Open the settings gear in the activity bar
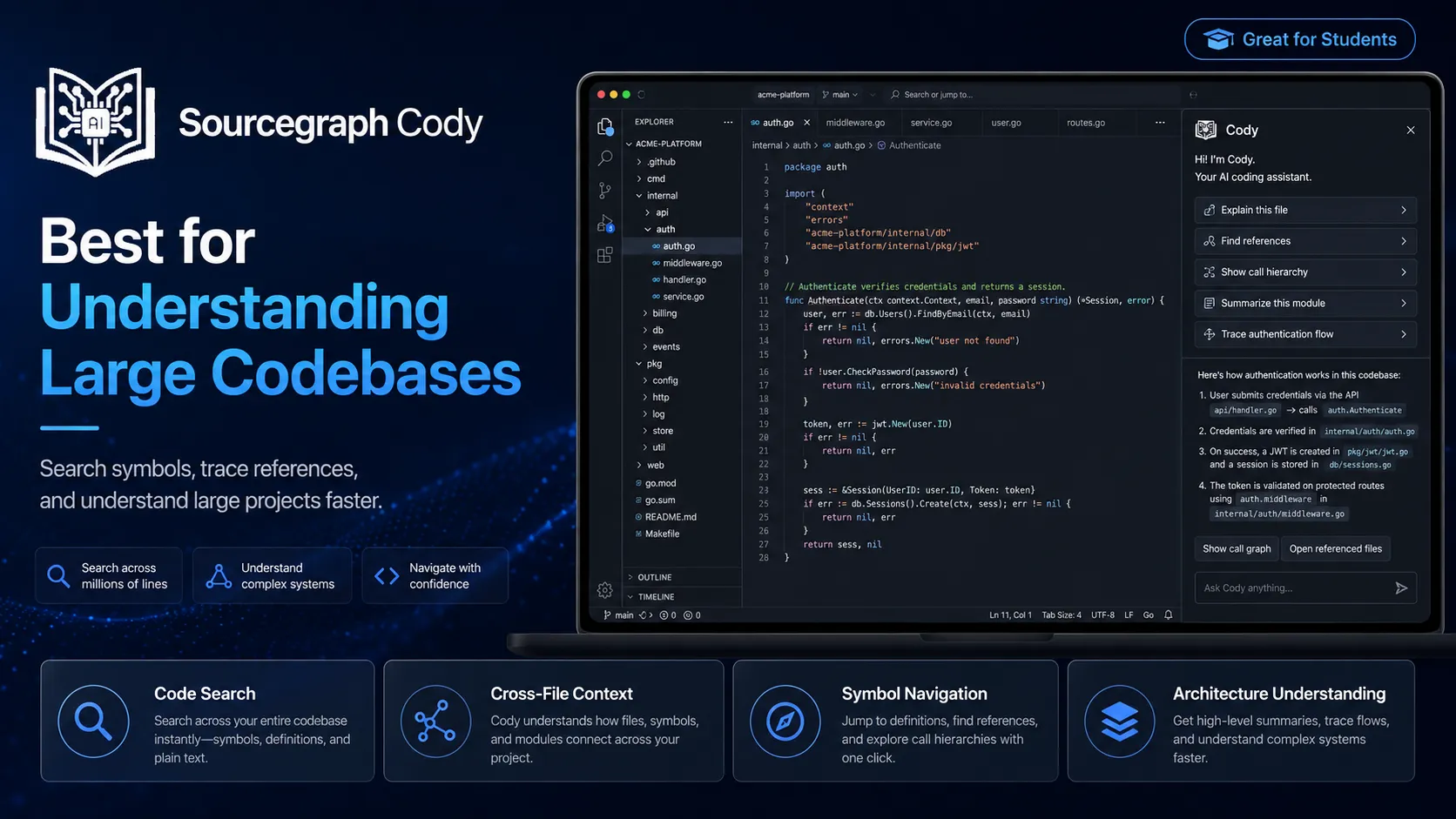The height and width of the screenshot is (819, 1456). click(x=605, y=590)
